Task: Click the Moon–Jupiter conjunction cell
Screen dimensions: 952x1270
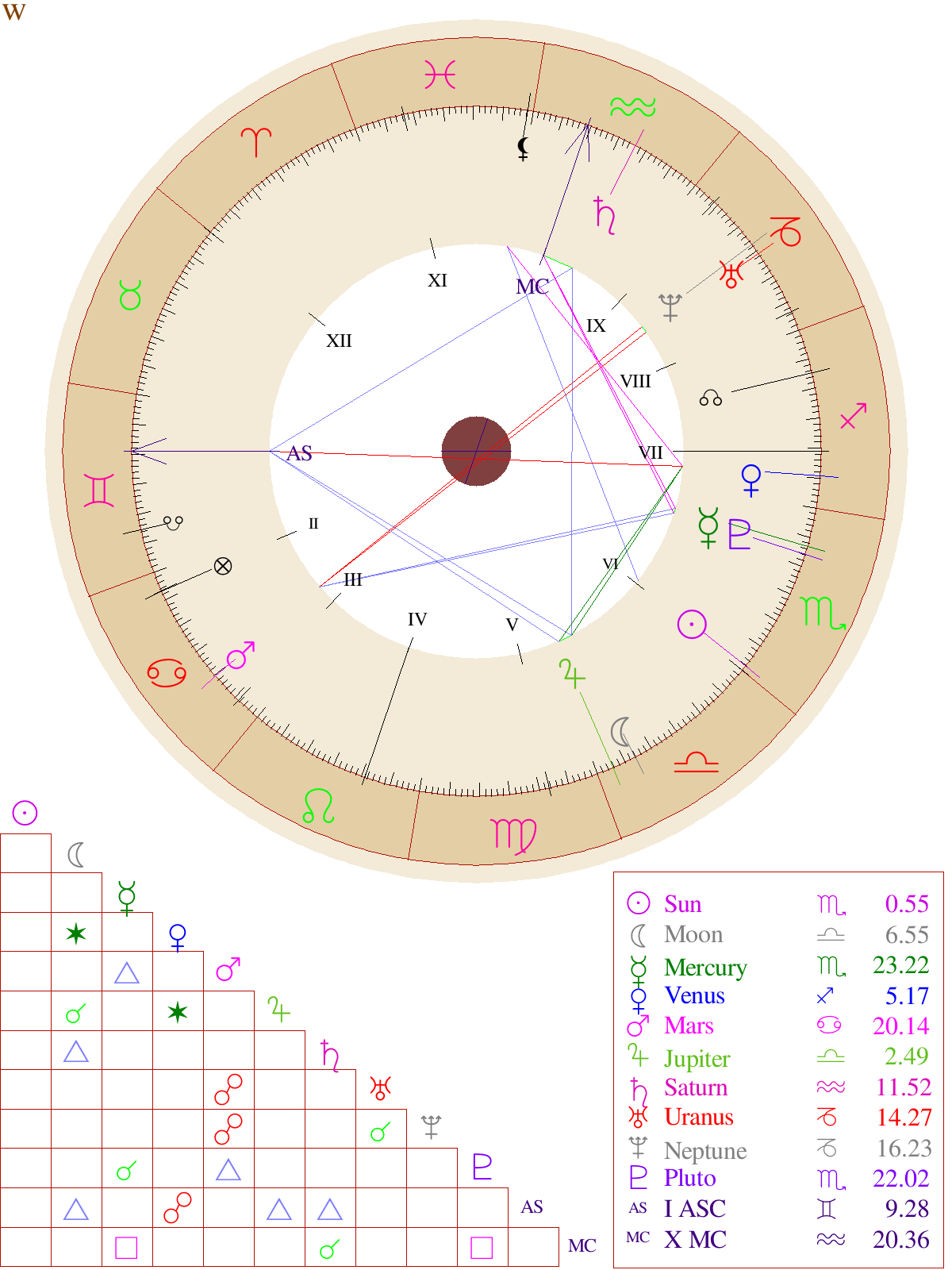Action: click(76, 1012)
